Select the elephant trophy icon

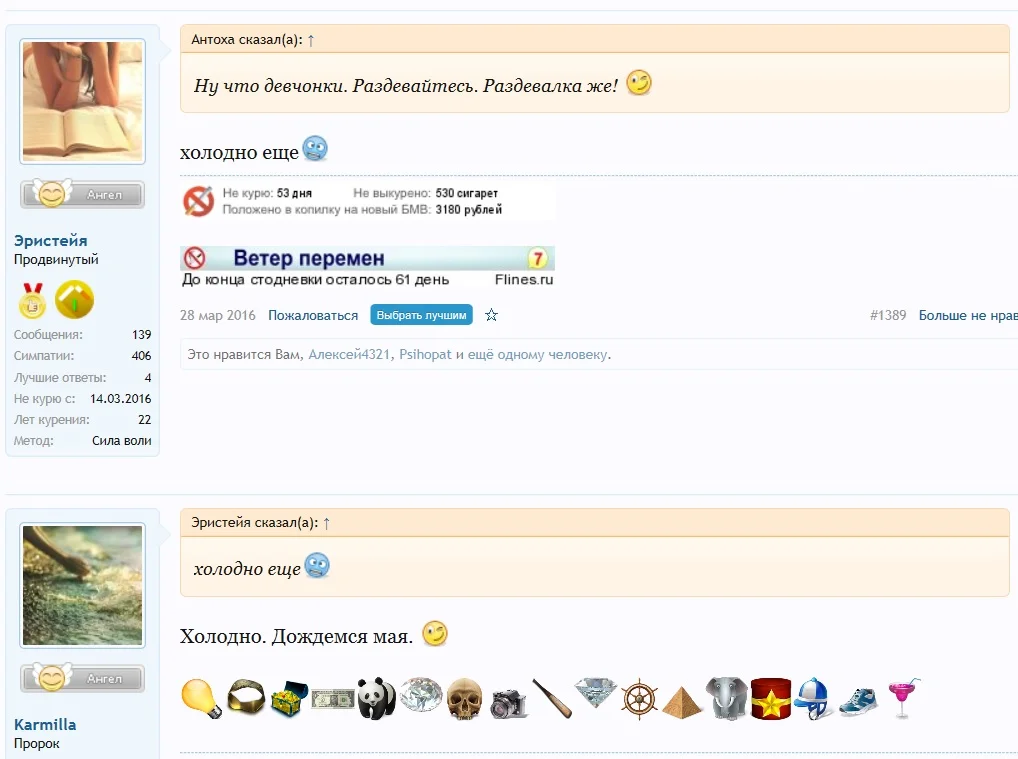pyautogui.click(x=727, y=697)
